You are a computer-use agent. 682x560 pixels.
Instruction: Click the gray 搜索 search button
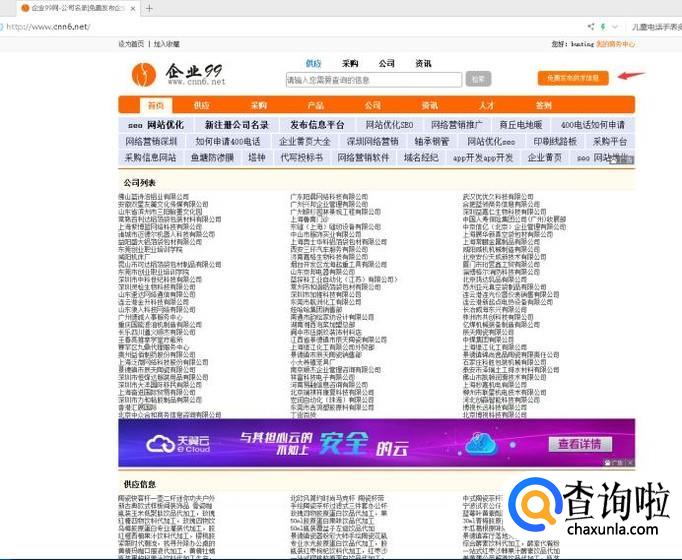click(478, 79)
